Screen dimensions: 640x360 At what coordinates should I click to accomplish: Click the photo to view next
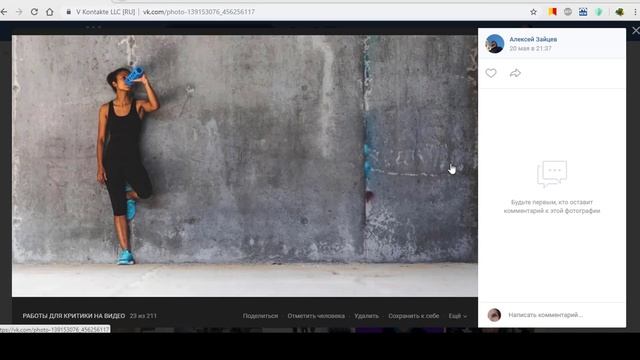point(244,166)
